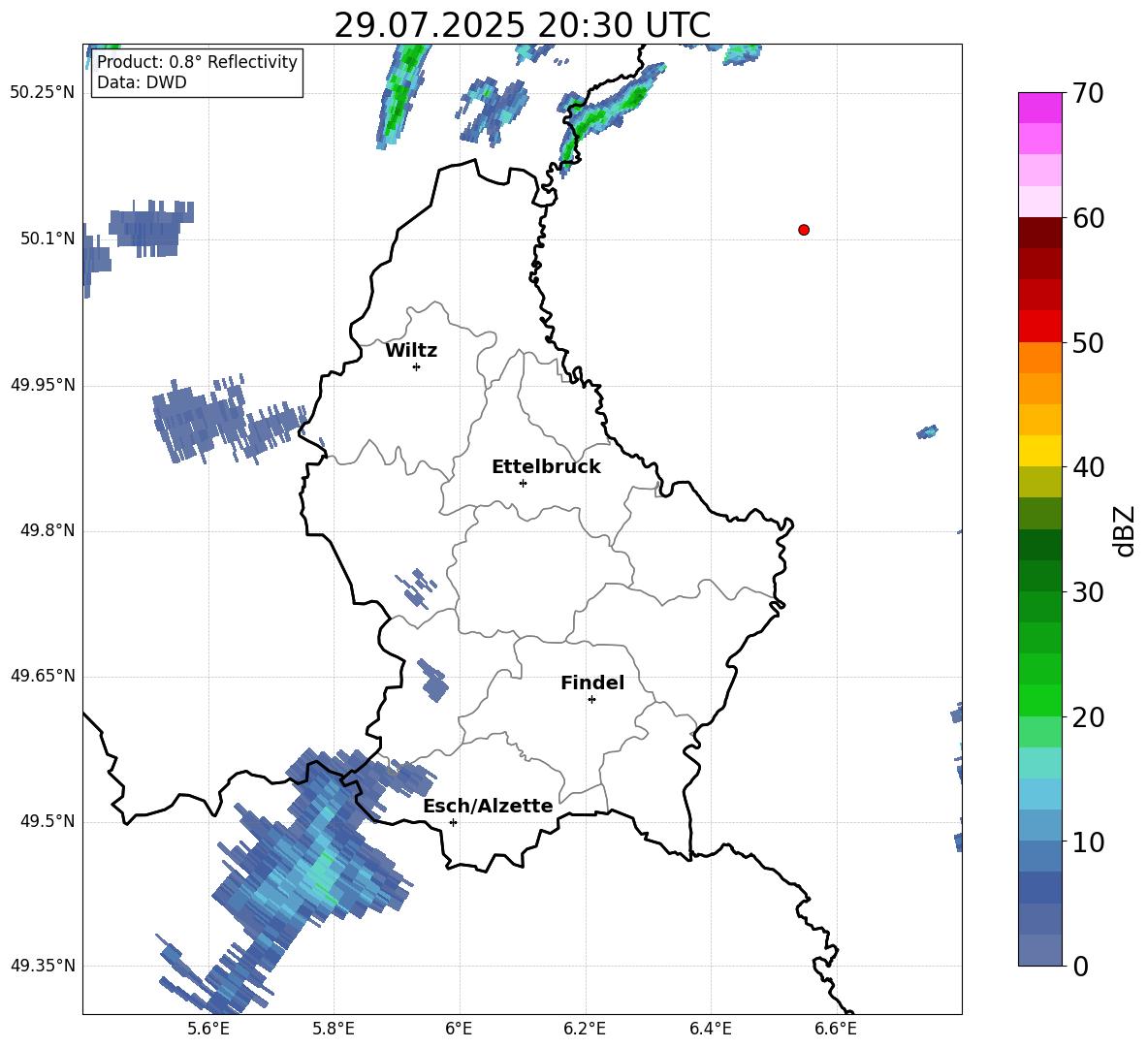Click the bright red colorbar swatch just above 50
The width and height of the screenshot is (1148, 1048).
[x=1039, y=327]
